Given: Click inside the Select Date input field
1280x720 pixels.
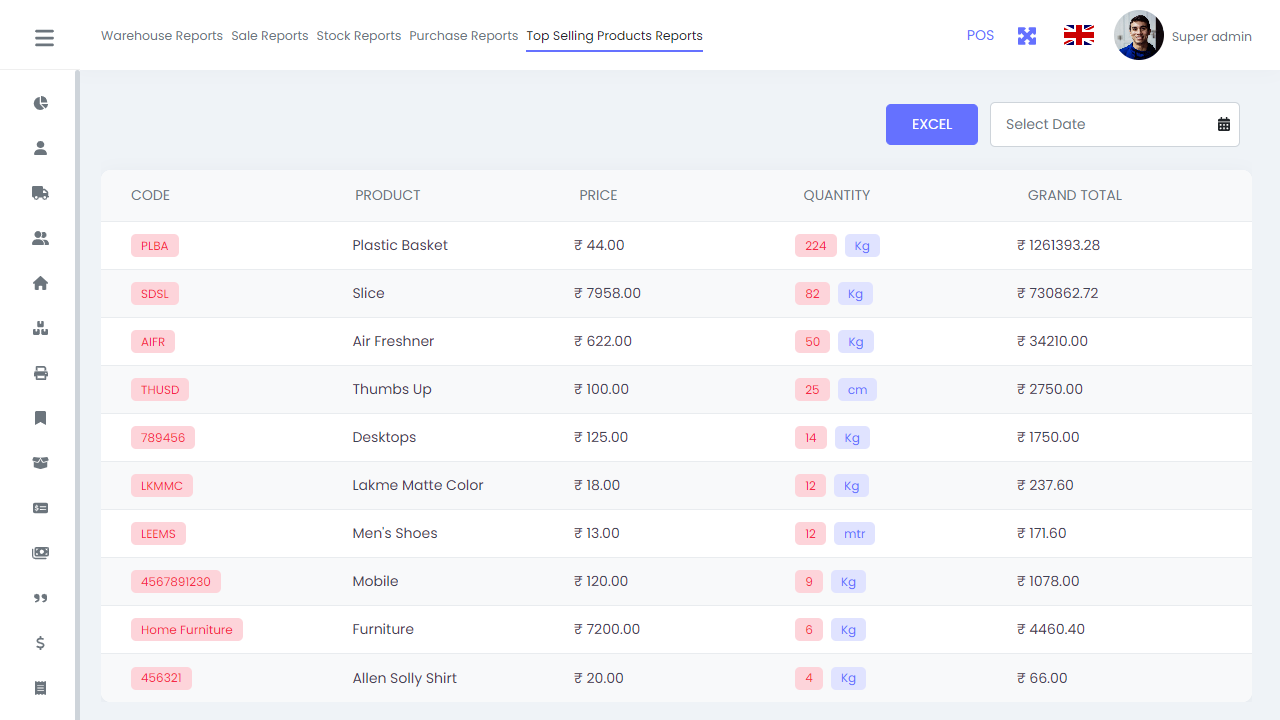Looking at the screenshot, I should [1090, 124].
